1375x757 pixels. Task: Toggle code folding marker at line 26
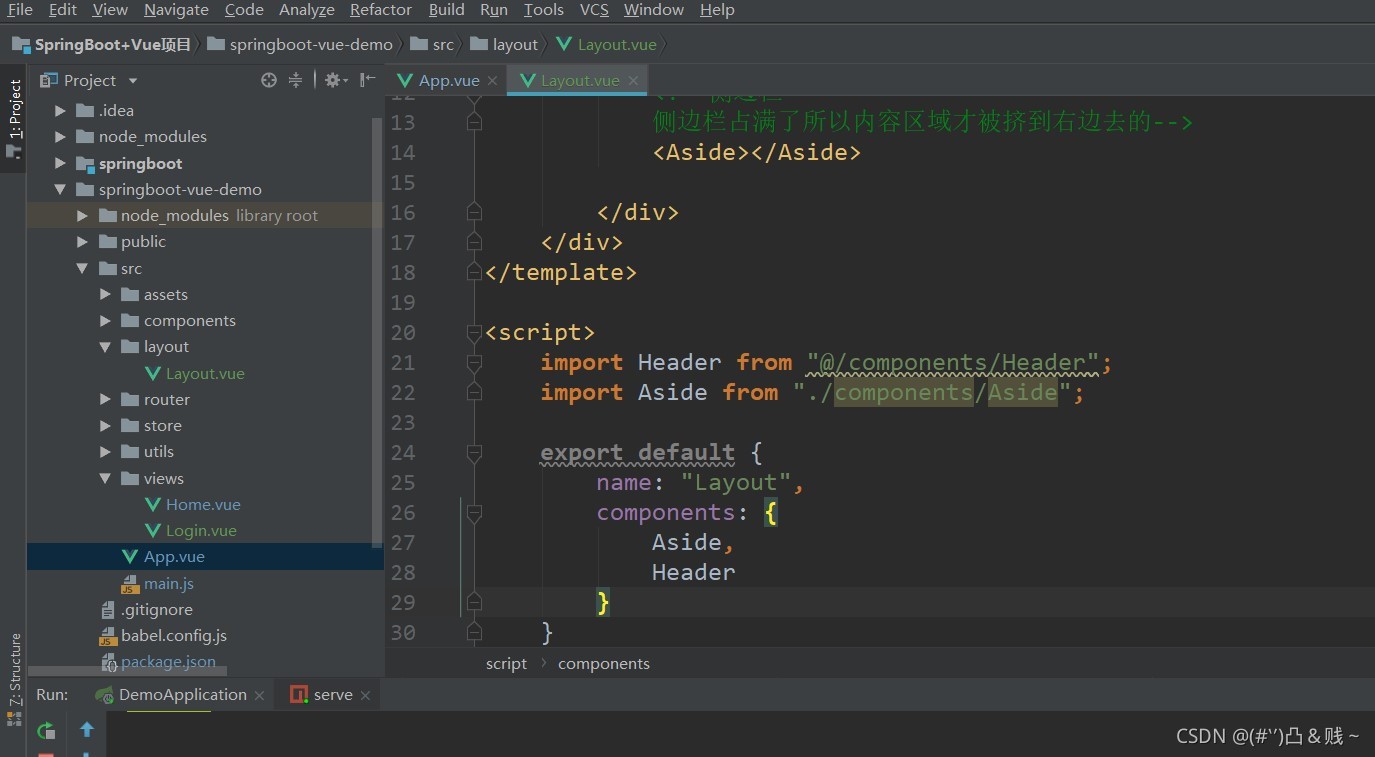click(474, 513)
